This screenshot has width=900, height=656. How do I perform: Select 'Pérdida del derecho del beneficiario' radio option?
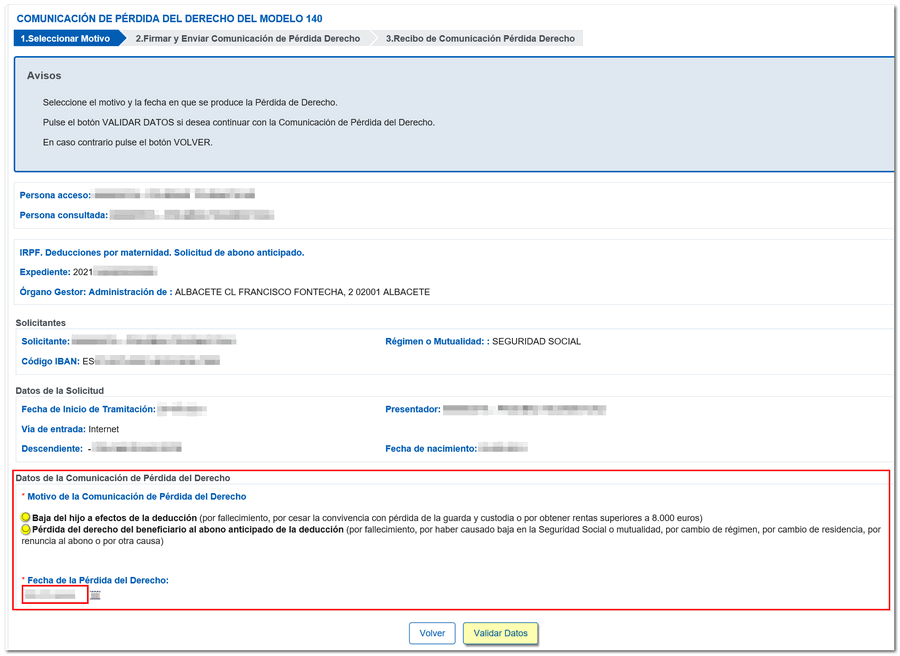point(26,529)
